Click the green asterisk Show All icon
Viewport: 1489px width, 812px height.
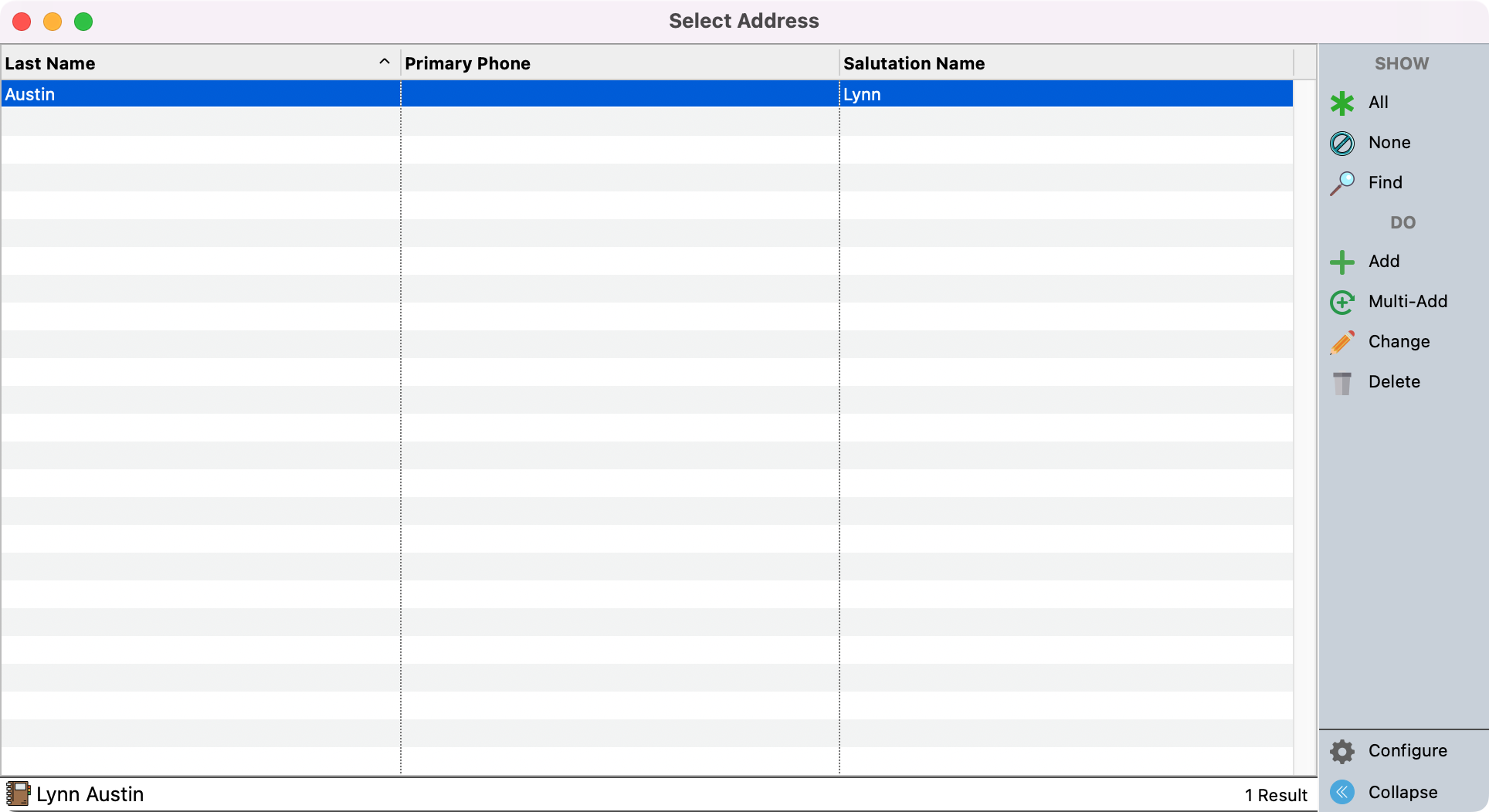pyautogui.click(x=1342, y=103)
